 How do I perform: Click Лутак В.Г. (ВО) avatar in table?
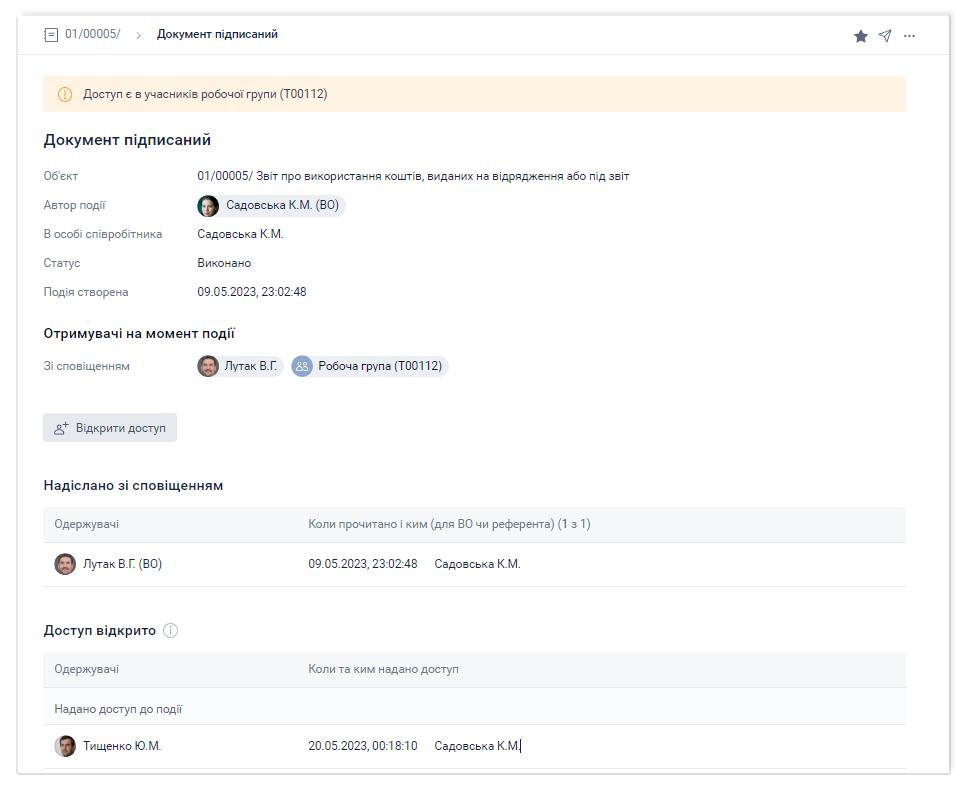[65, 564]
